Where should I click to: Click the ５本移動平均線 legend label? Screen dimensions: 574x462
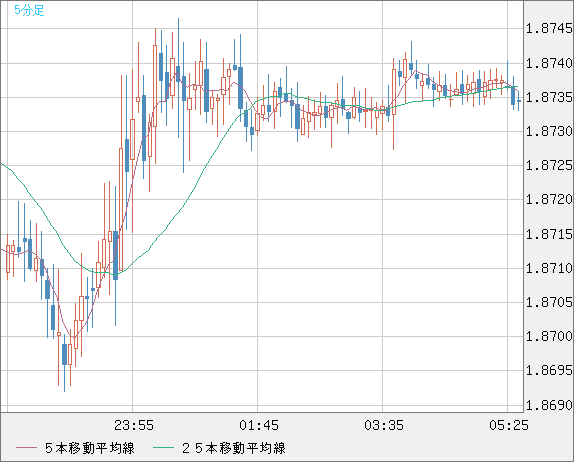point(90,448)
